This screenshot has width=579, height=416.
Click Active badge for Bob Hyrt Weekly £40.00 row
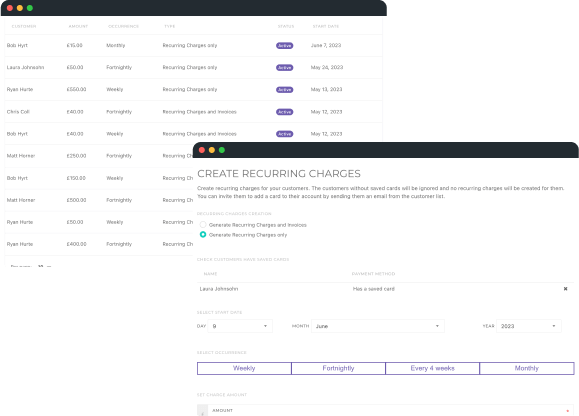(x=284, y=134)
